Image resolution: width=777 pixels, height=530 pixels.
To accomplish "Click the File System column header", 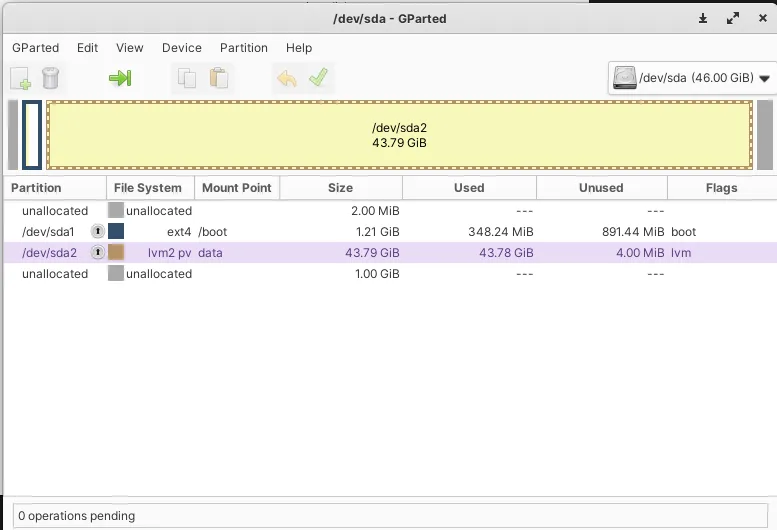I will (x=148, y=187).
